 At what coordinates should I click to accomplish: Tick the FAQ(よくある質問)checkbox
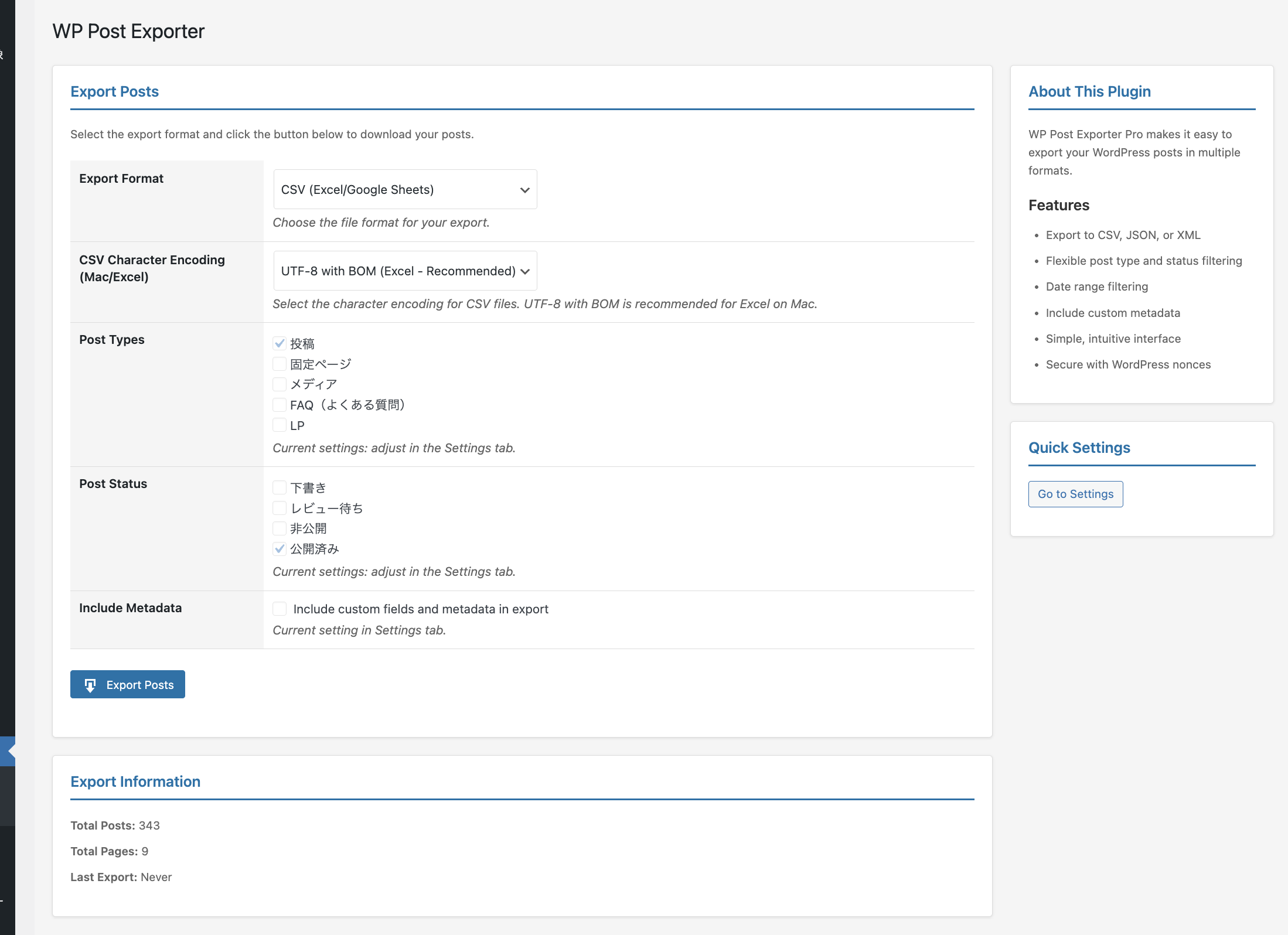point(280,405)
